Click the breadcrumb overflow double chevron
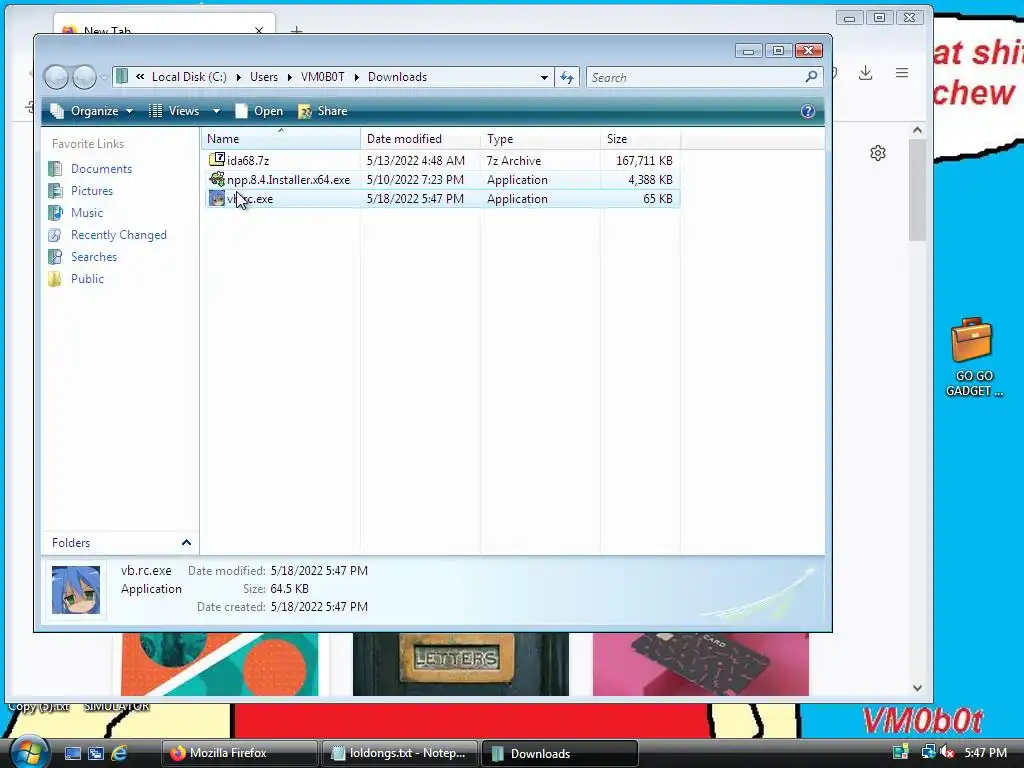This screenshot has height=768, width=1024. [140, 76]
